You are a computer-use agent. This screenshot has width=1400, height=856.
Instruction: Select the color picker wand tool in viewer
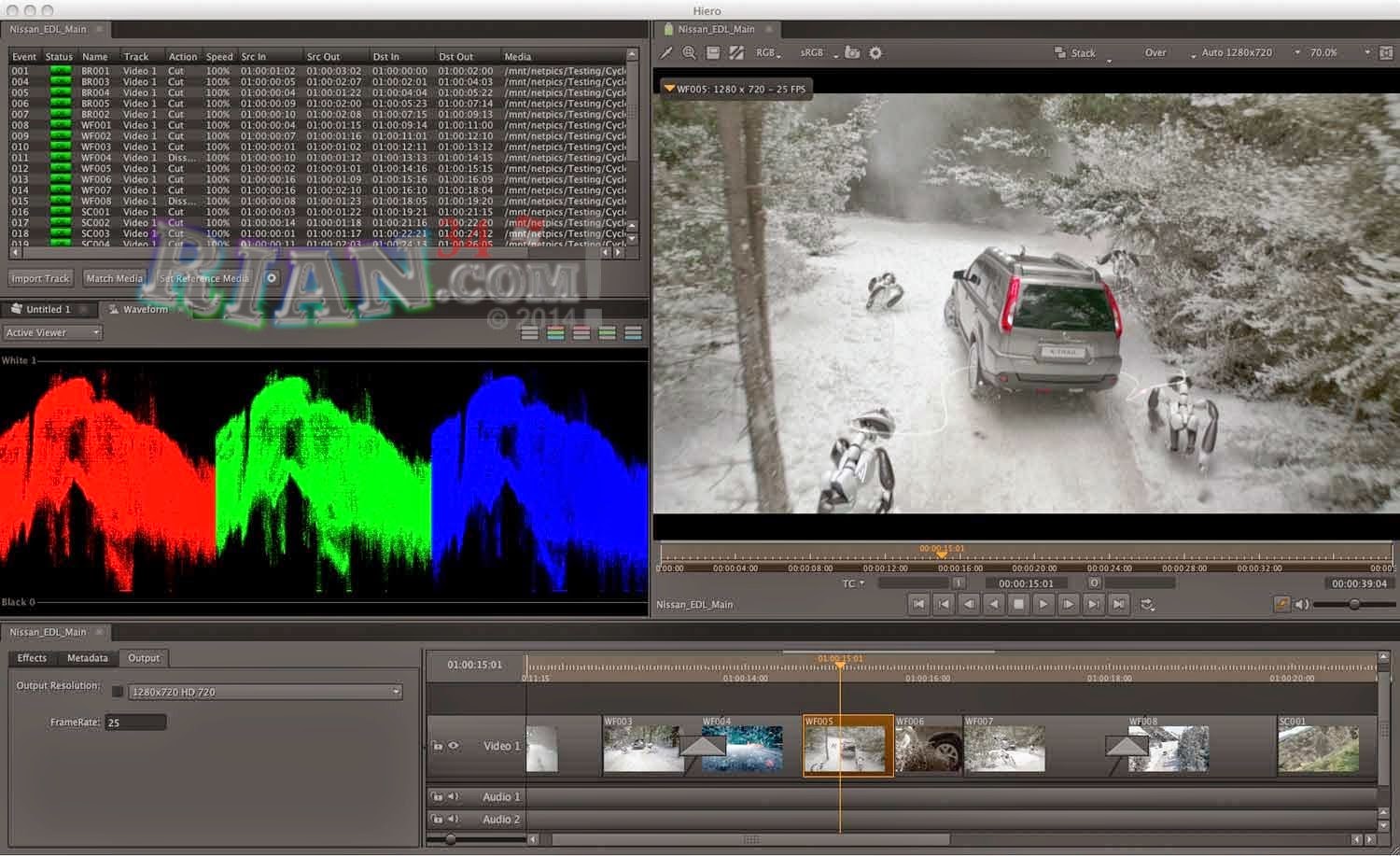pyautogui.click(x=666, y=53)
